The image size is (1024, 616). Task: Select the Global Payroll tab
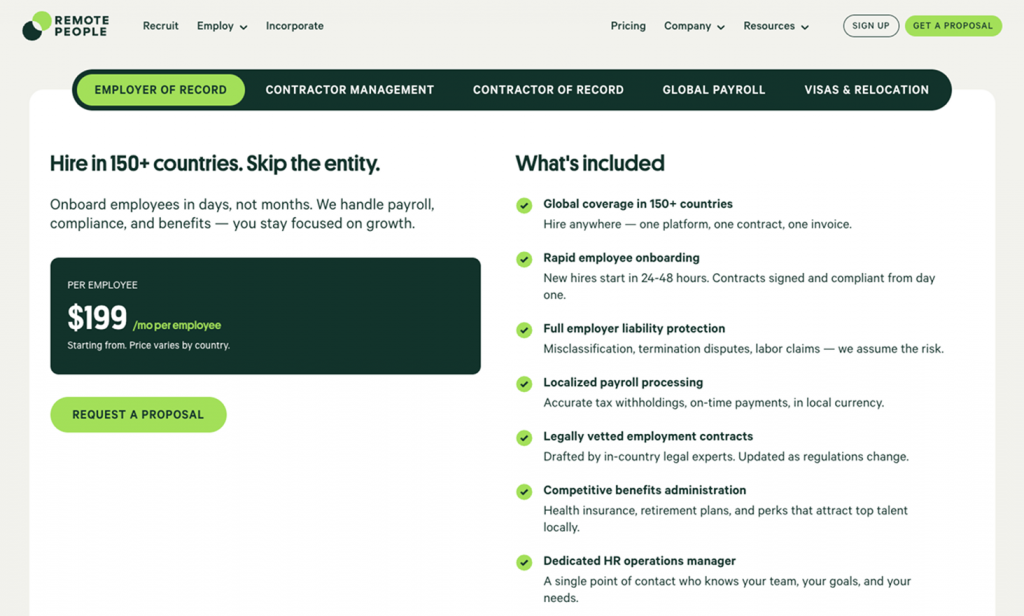point(713,90)
